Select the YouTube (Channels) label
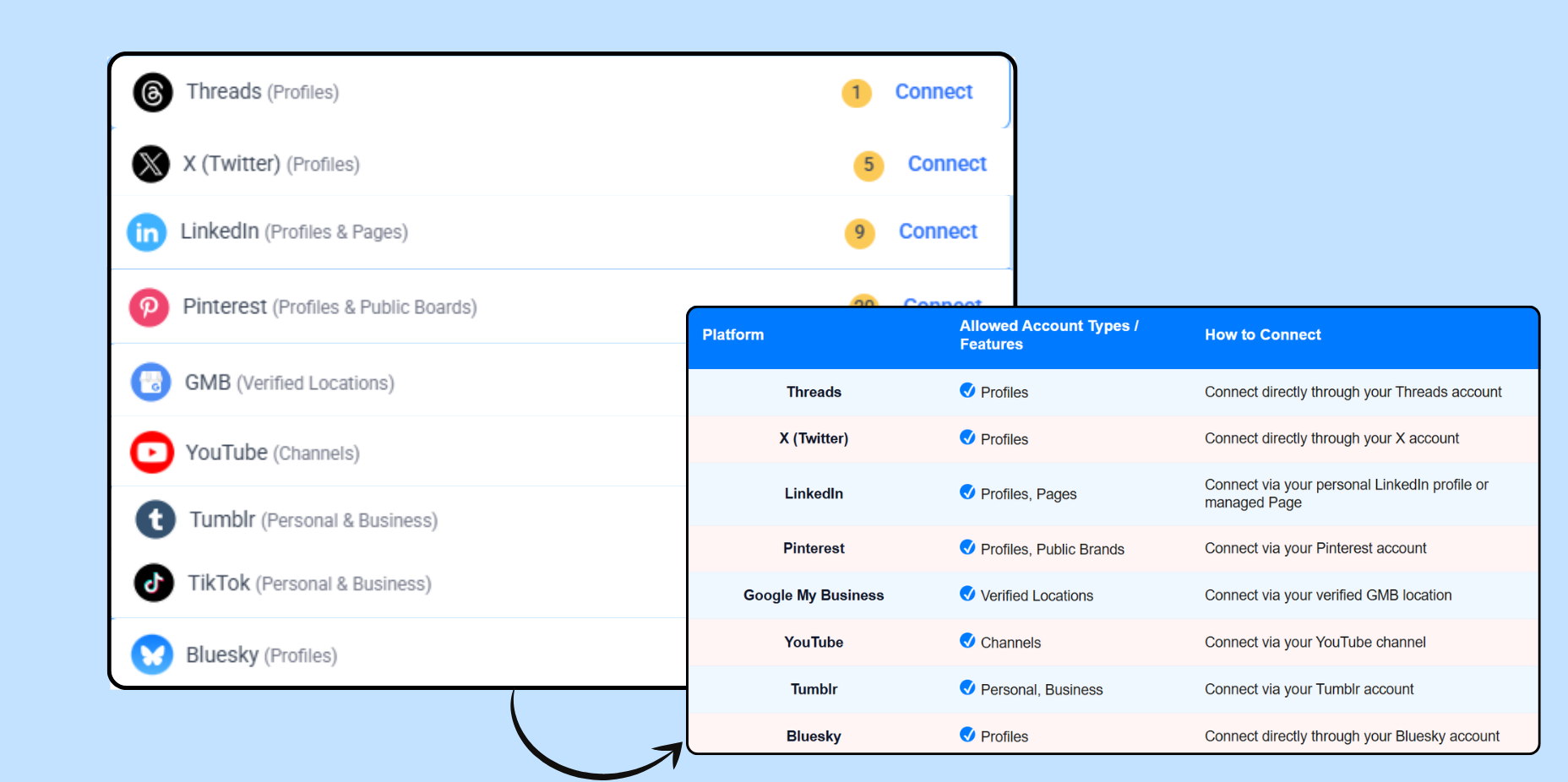This screenshot has width=1568, height=782. tap(273, 453)
